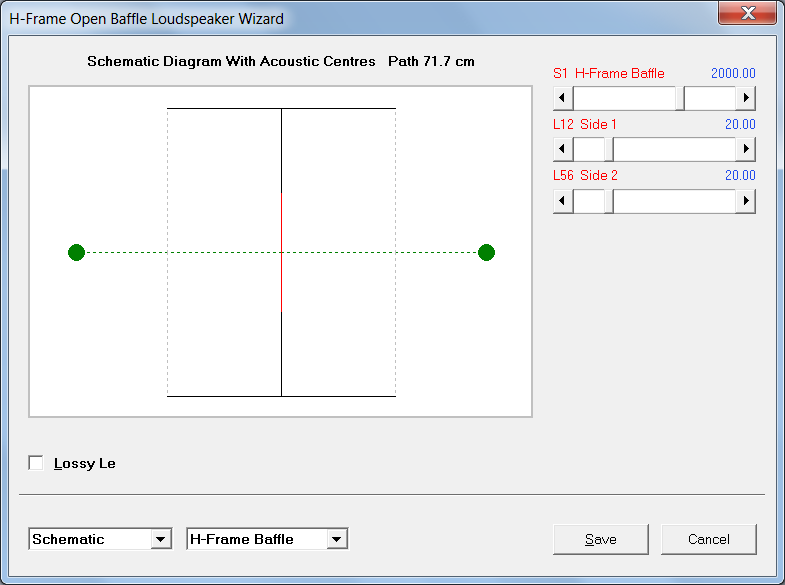785x585 pixels.
Task: Click the 20.00 value for L56 Side 2
Action: [x=740, y=175]
